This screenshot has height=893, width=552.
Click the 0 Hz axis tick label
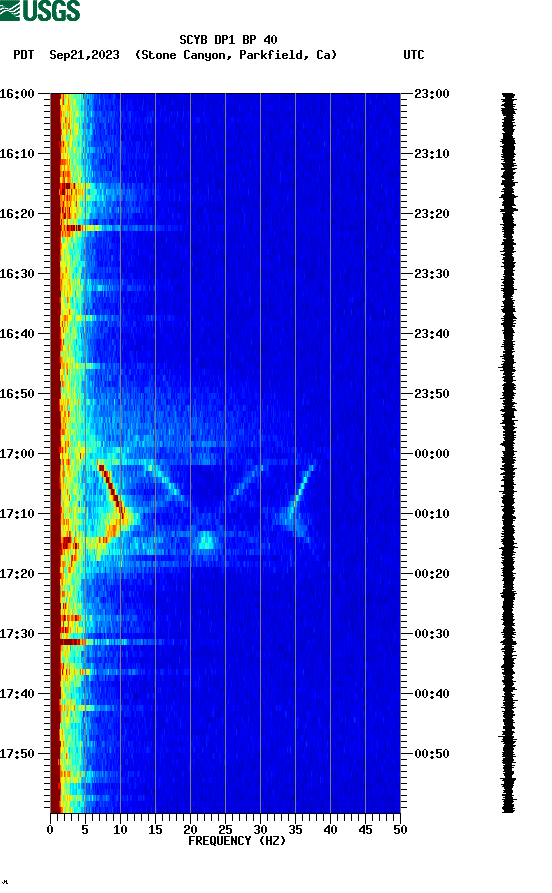coord(50,830)
